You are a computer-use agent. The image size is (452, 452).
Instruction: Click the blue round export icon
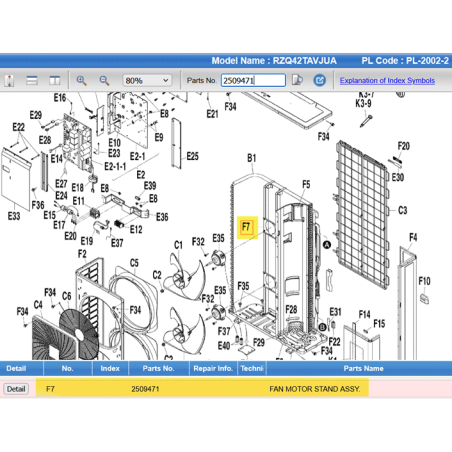pyautogui.click(x=319, y=80)
